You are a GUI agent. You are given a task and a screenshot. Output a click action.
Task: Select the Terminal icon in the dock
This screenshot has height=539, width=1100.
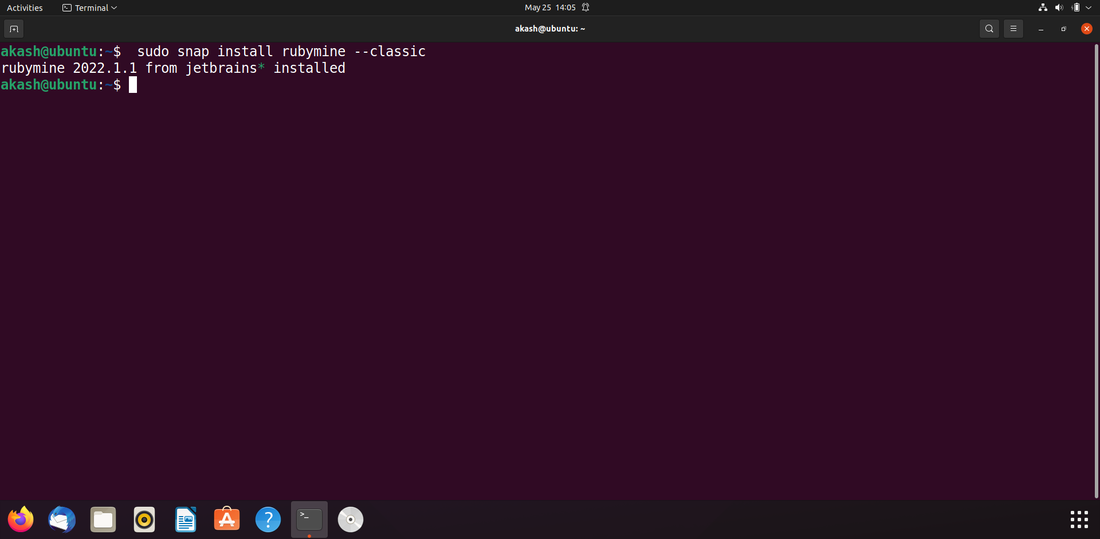pos(309,519)
